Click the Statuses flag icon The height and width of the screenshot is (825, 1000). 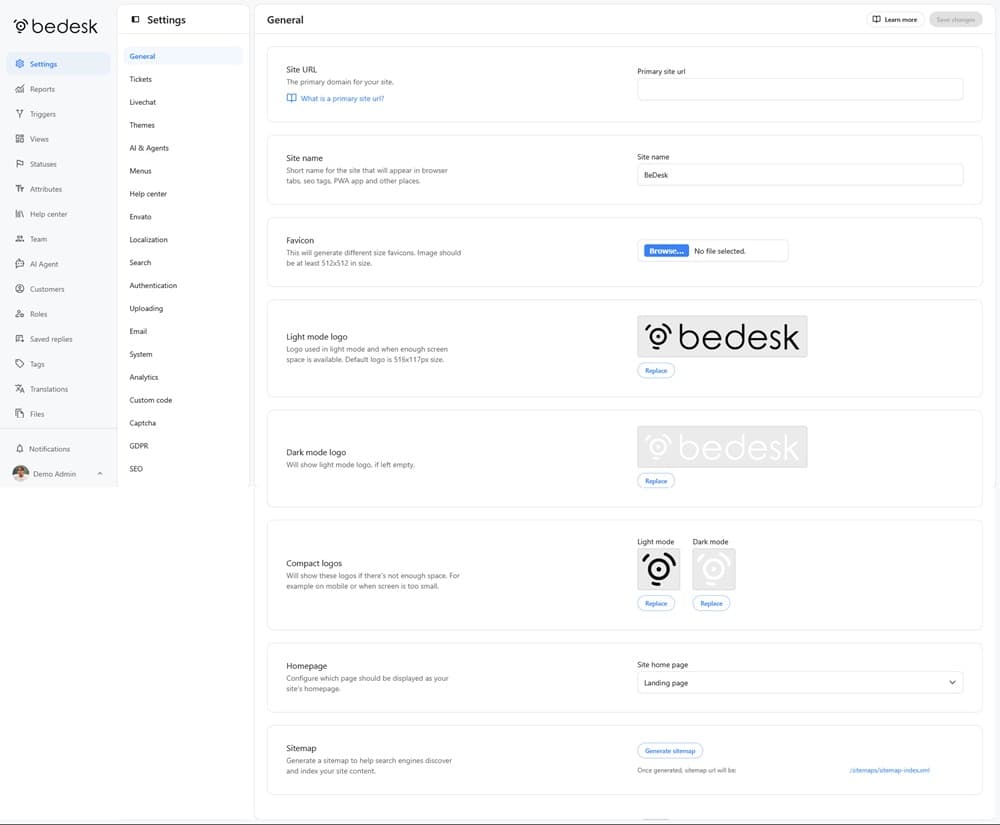pyautogui.click(x=20, y=164)
